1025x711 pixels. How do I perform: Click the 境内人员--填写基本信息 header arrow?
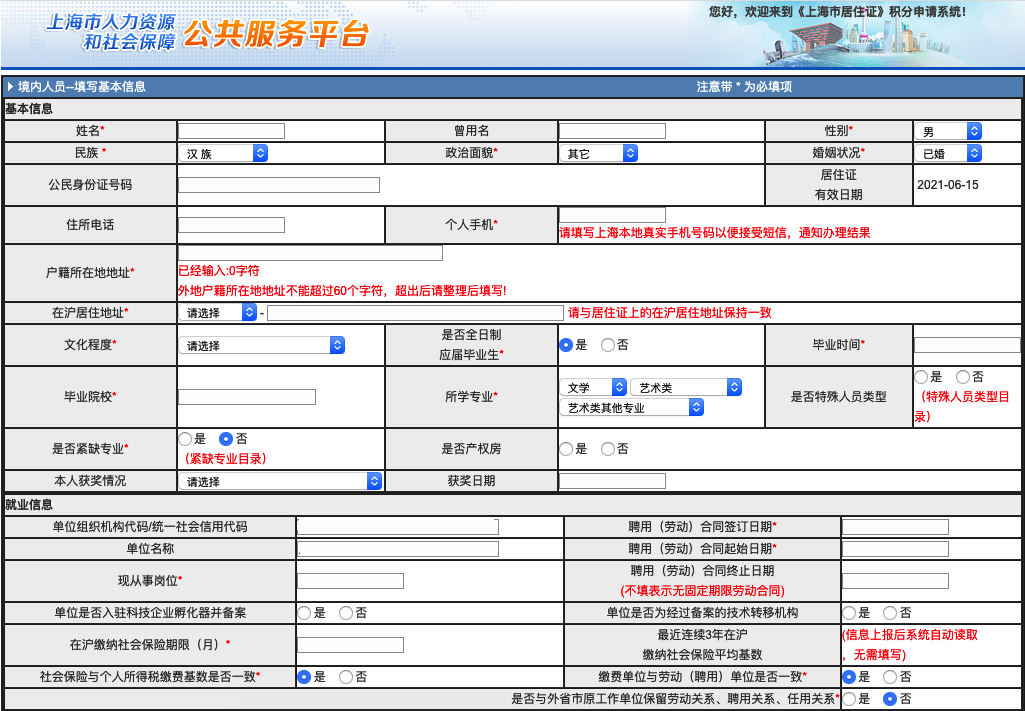click(x=10, y=86)
